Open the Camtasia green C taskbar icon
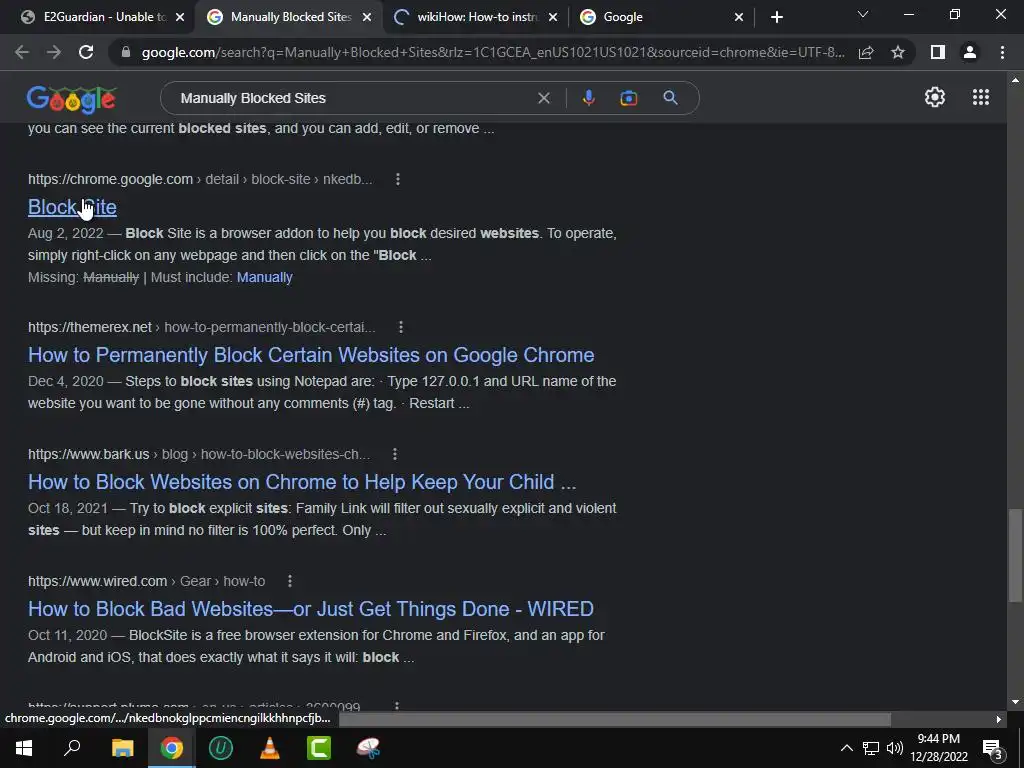 [x=319, y=748]
